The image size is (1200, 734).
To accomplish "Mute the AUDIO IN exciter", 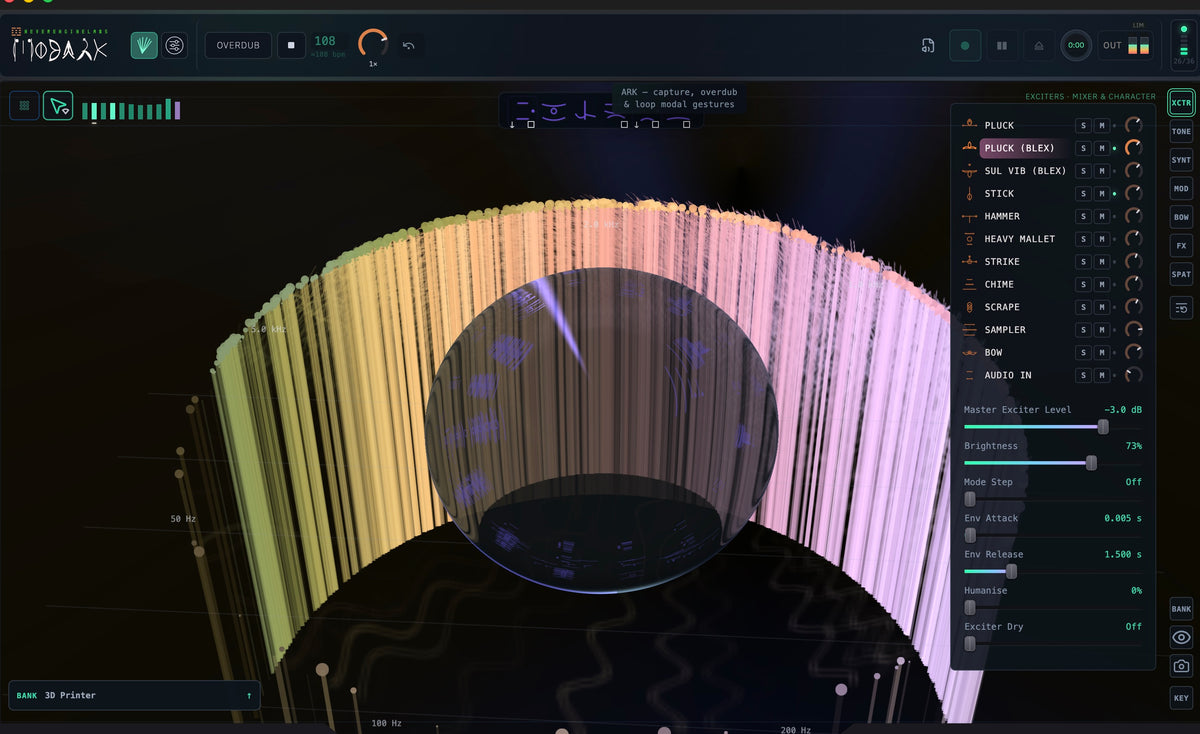I will [1101, 375].
